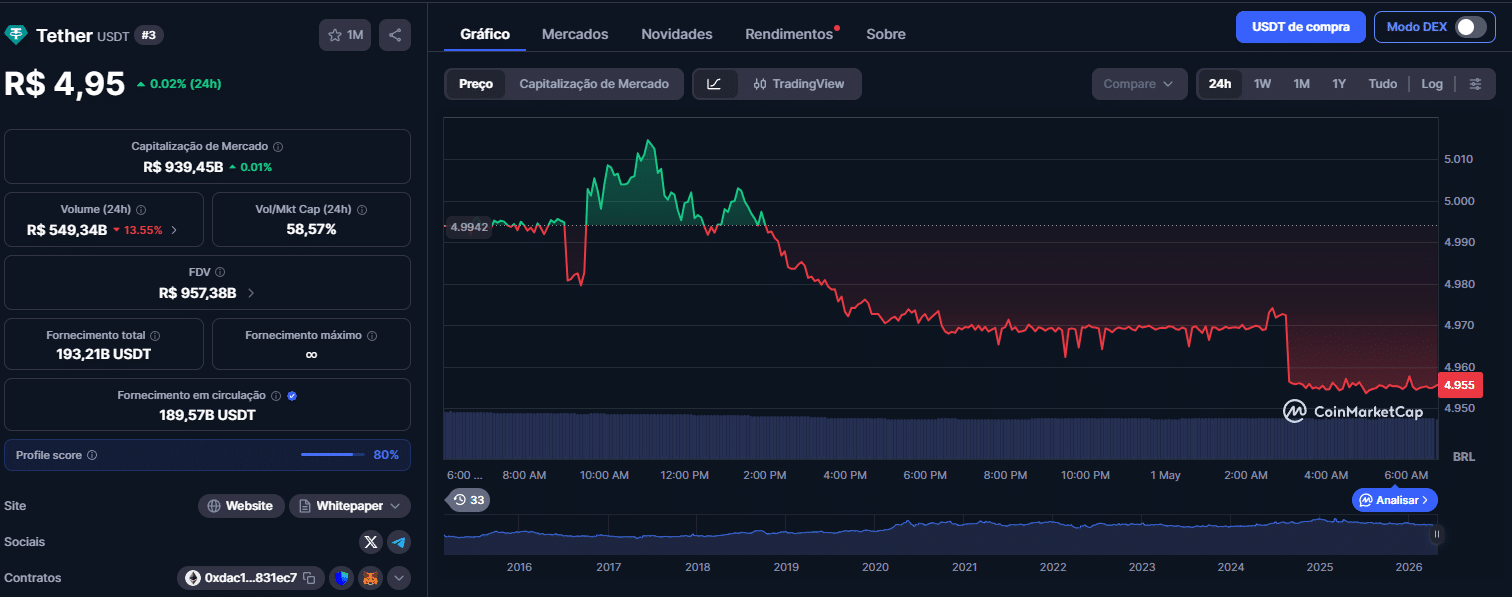Viewport: 1512px width, 597px height.
Task: Open the Compare dropdown
Action: [1139, 84]
